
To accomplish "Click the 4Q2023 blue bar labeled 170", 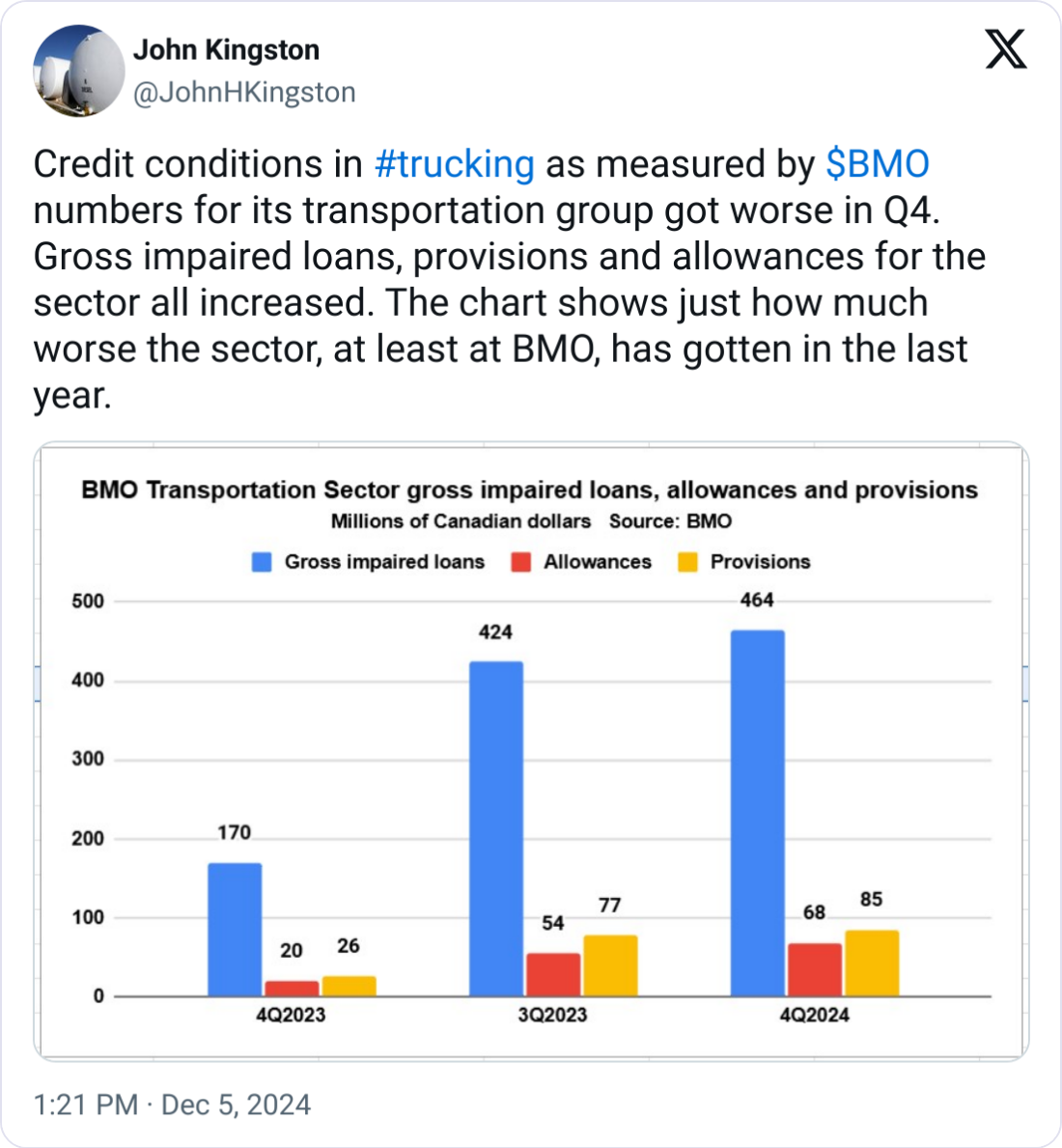I will (x=235, y=929).
